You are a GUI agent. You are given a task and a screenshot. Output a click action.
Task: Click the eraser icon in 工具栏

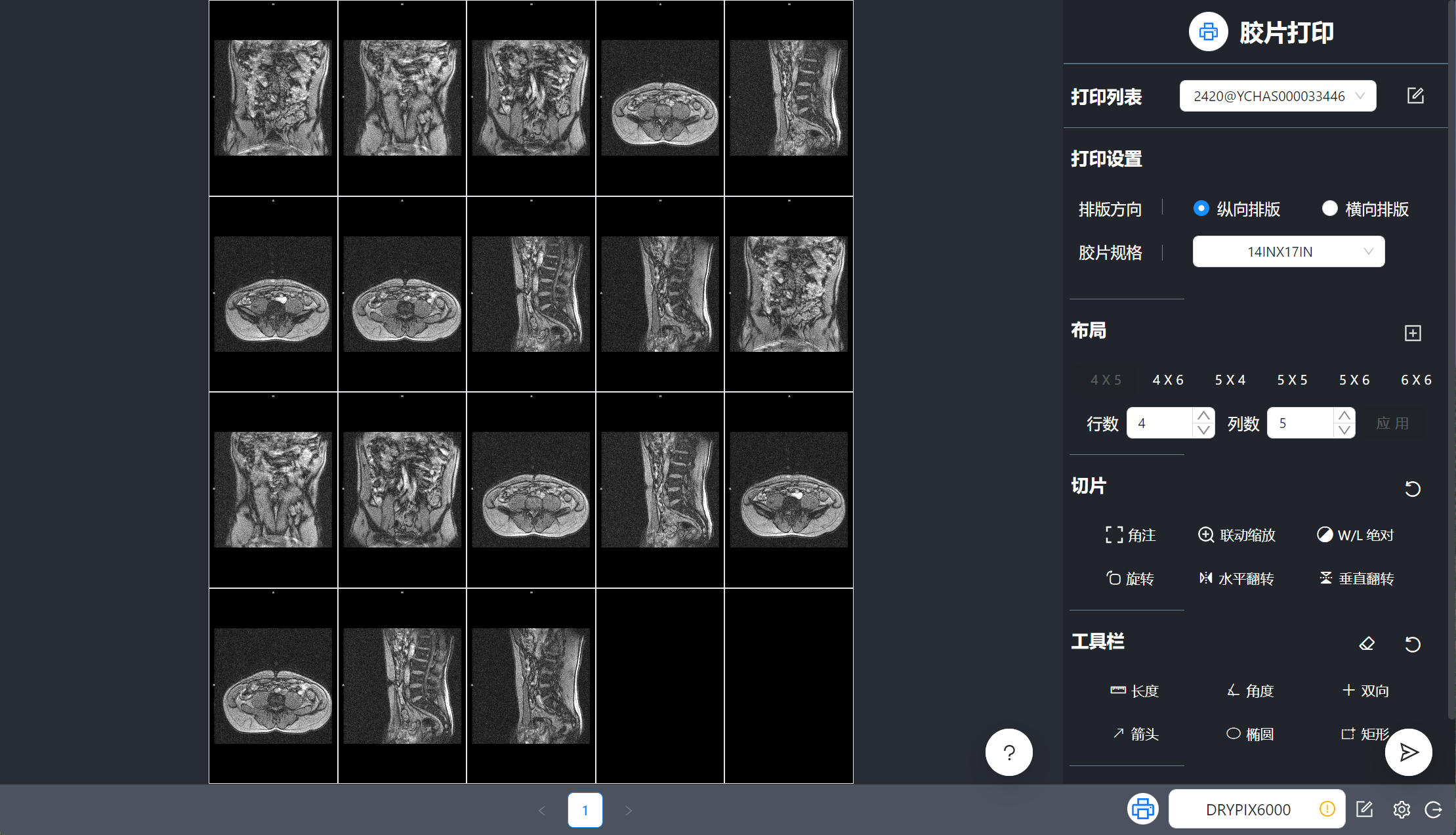pyautogui.click(x=1367, y=643)
